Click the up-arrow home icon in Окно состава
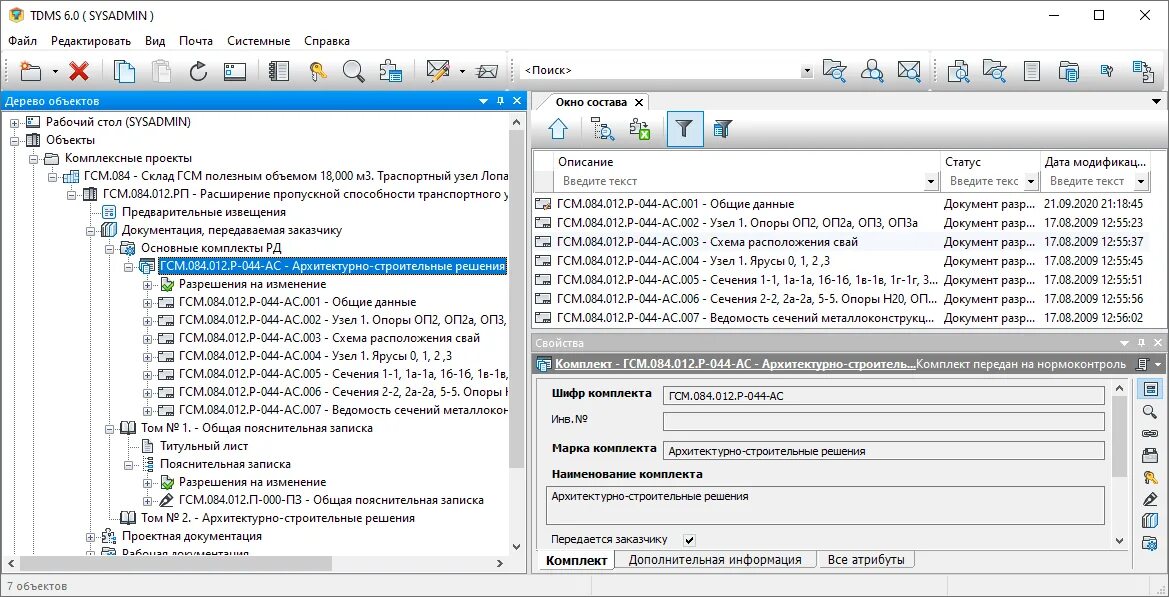 click(x=558, y=129)
